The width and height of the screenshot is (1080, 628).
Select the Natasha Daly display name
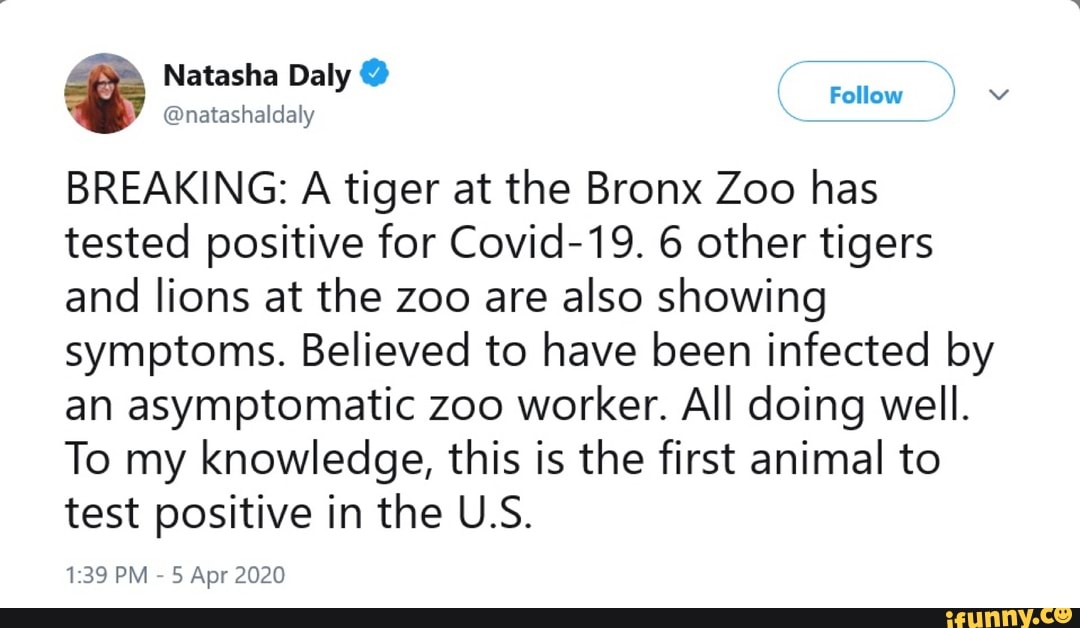coord(257,73)
